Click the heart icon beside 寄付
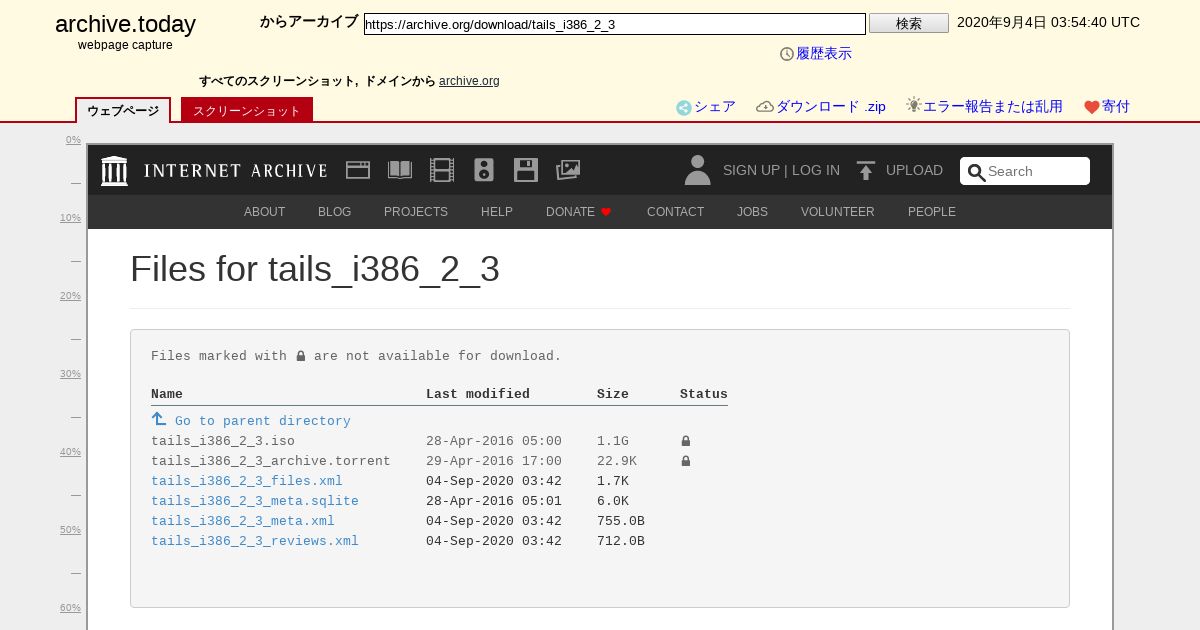 1092,107
